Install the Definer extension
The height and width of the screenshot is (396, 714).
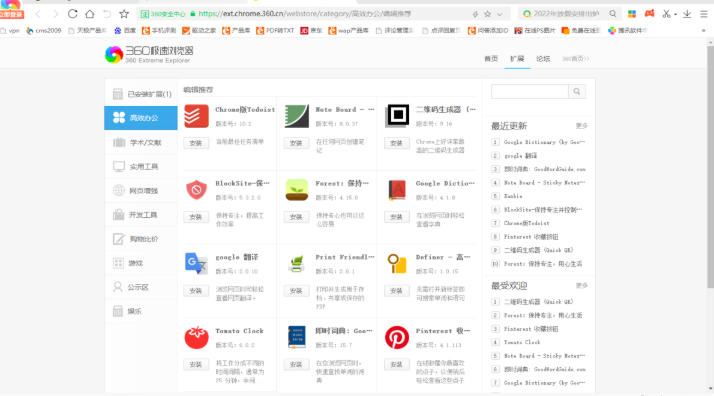pyautogui.click(x=397, y=291)
